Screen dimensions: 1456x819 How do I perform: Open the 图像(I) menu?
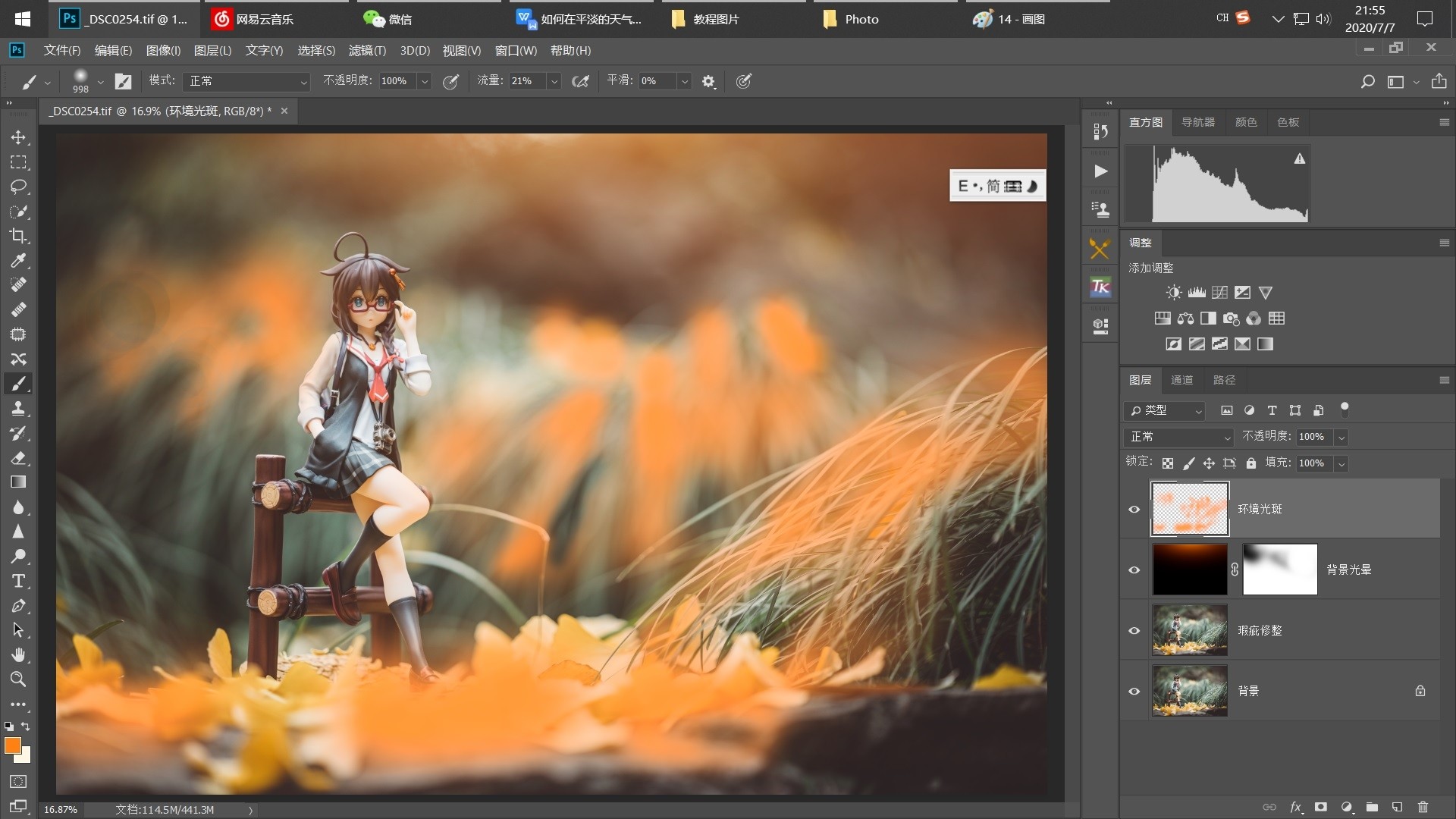click(x=163, y=51)
